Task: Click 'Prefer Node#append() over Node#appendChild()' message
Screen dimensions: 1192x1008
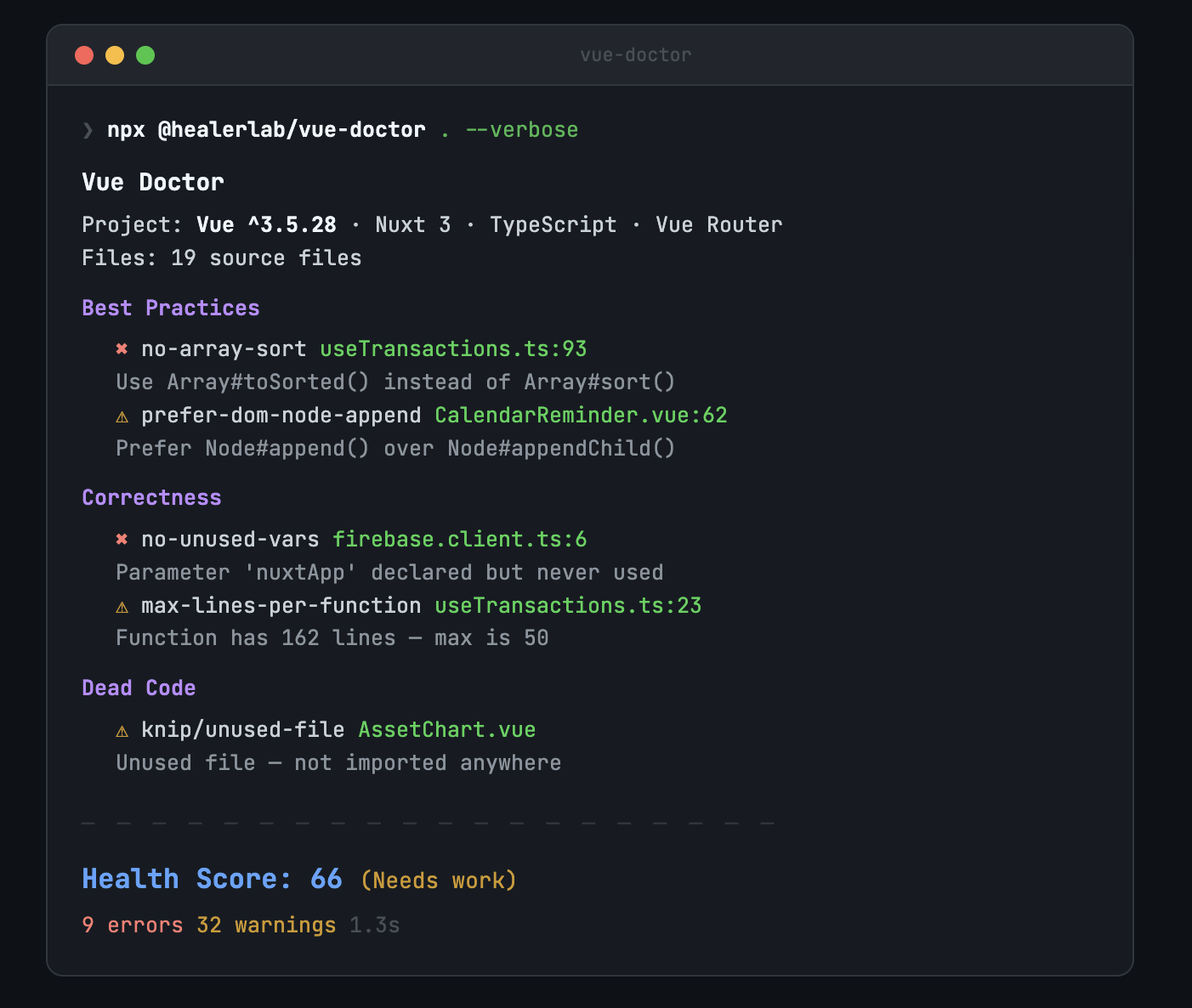Action: [396, 449]
